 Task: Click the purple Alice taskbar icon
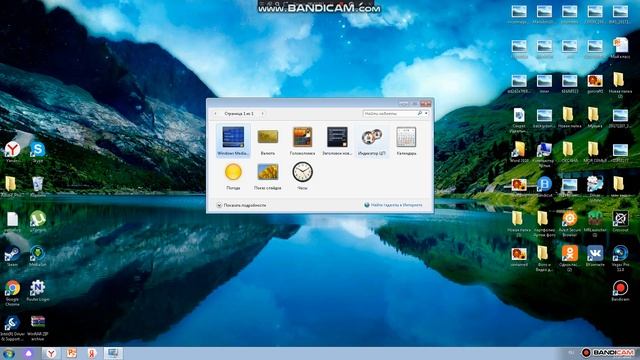click(x=29, y=353)
